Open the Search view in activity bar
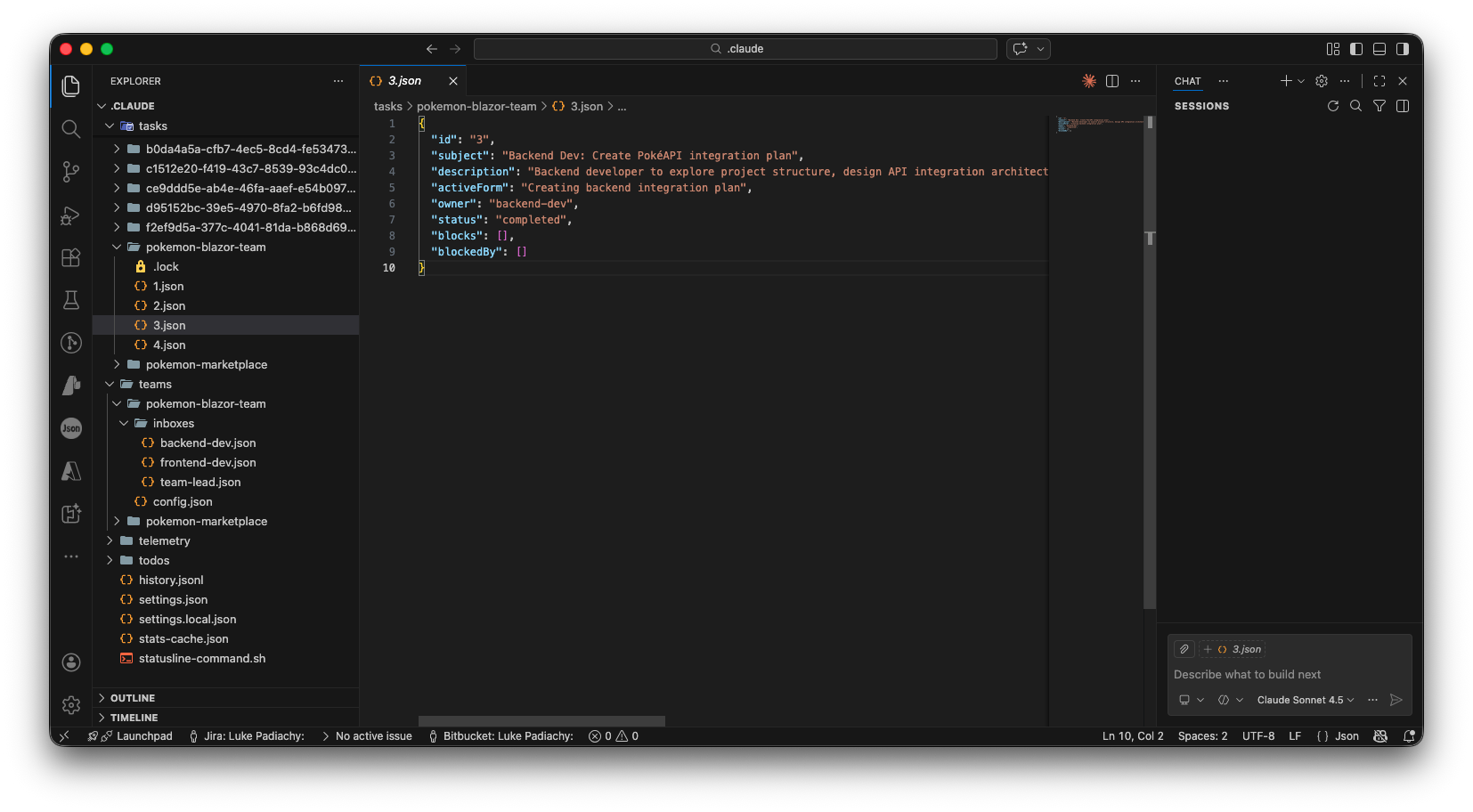 pos(71,129)
